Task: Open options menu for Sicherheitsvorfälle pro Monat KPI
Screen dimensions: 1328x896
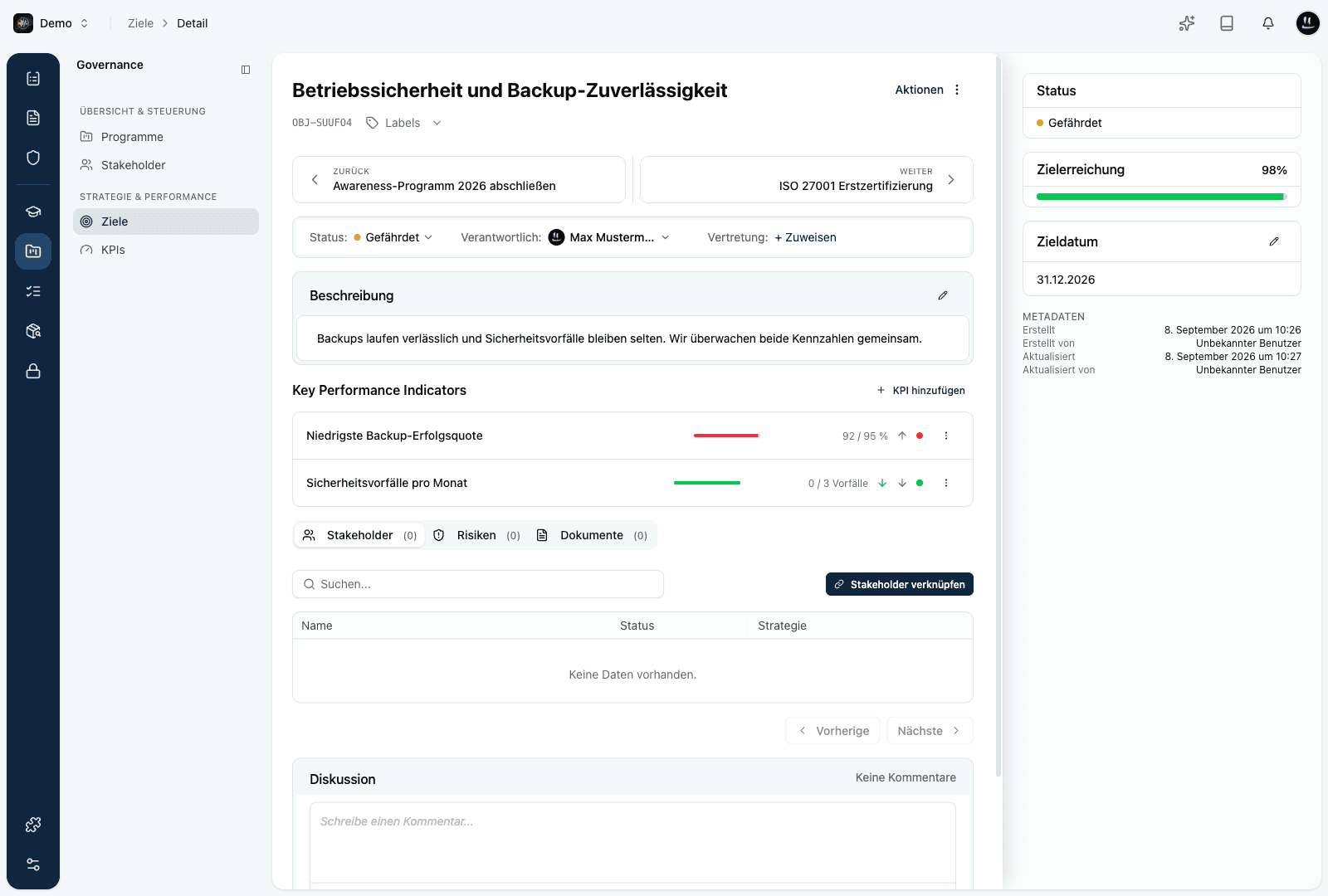Action: pyautogui.click(x=946, y=483)
